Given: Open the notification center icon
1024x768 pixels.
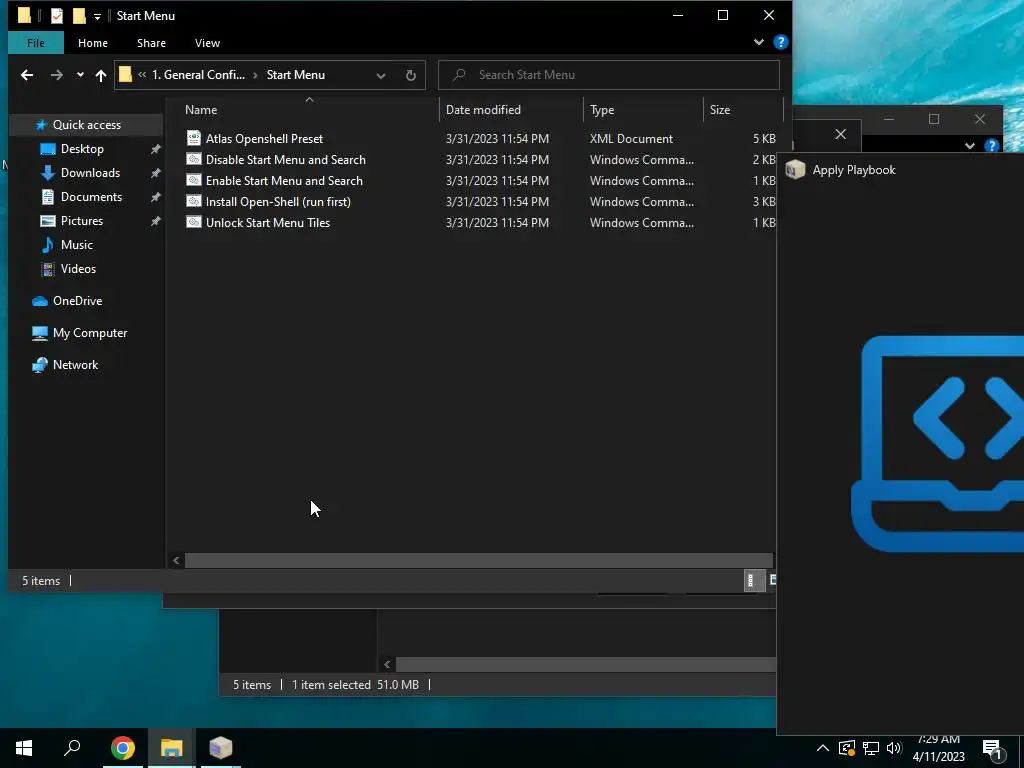Looking at the screenshot, I should tap(993, 750).
